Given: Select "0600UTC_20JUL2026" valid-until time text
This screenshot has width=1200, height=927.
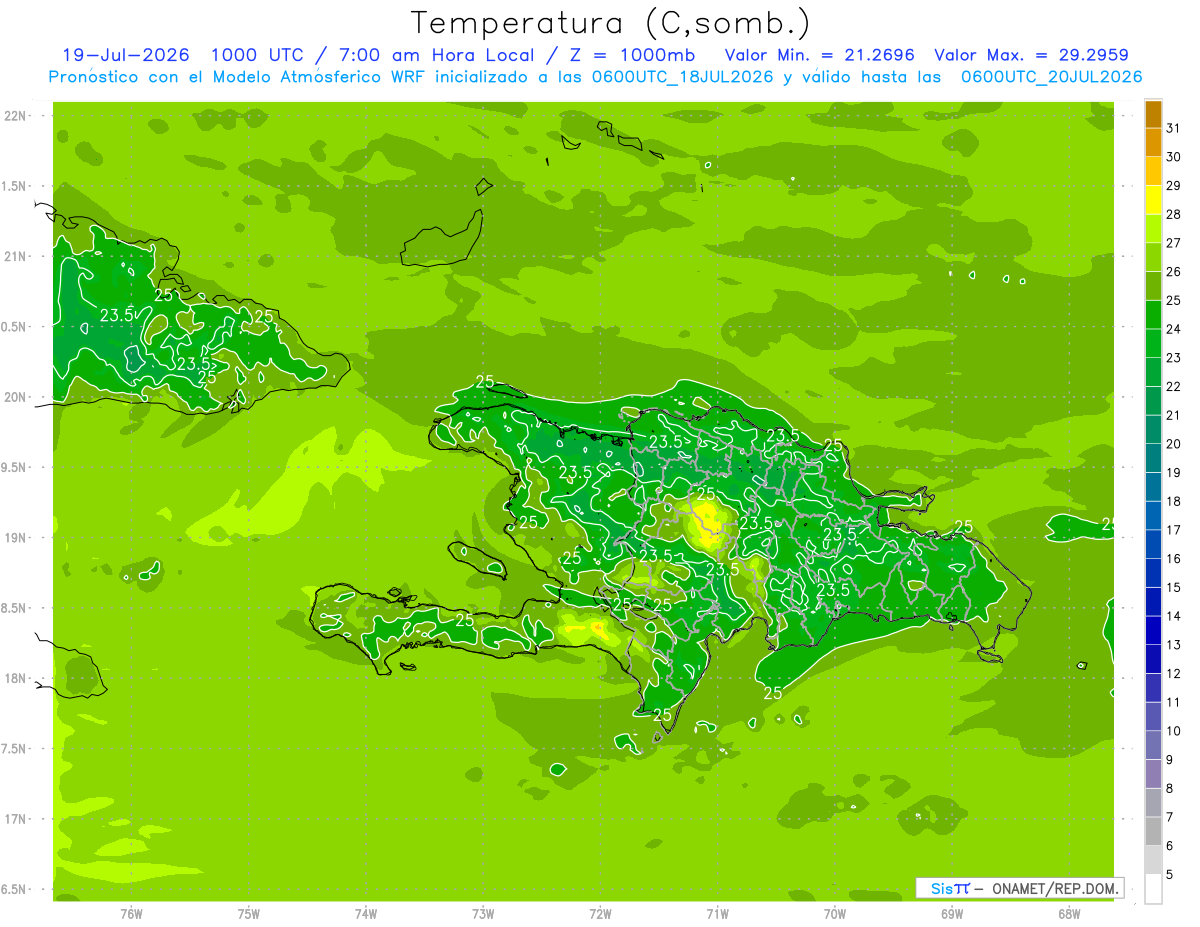Looking at the screenshot, I should click(1051, 77).
